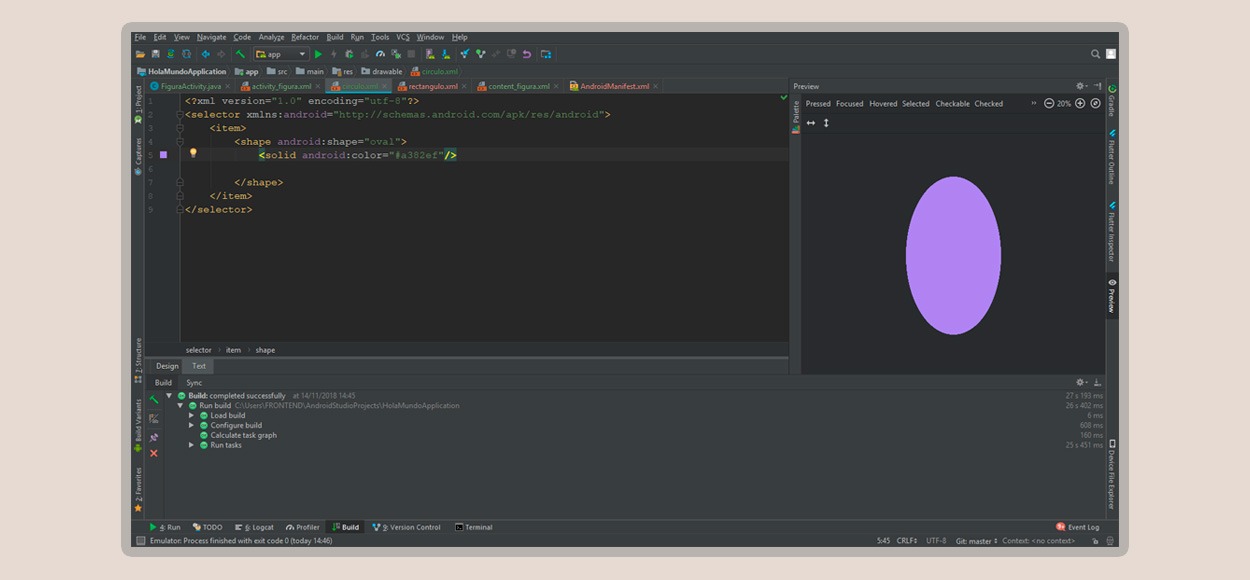This screenshot has width=1250, height=580.
Task: Click the toggle view icon in Build panel
Action: (154, 419)
